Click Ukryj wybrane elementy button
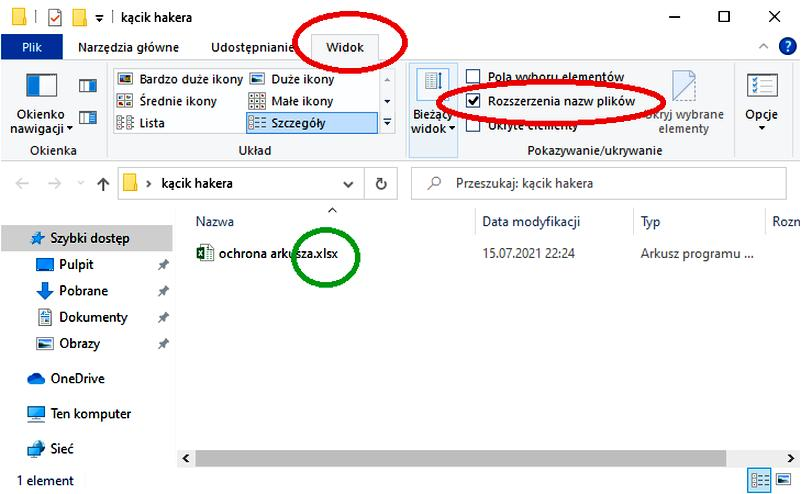 (x=684, y=103)
